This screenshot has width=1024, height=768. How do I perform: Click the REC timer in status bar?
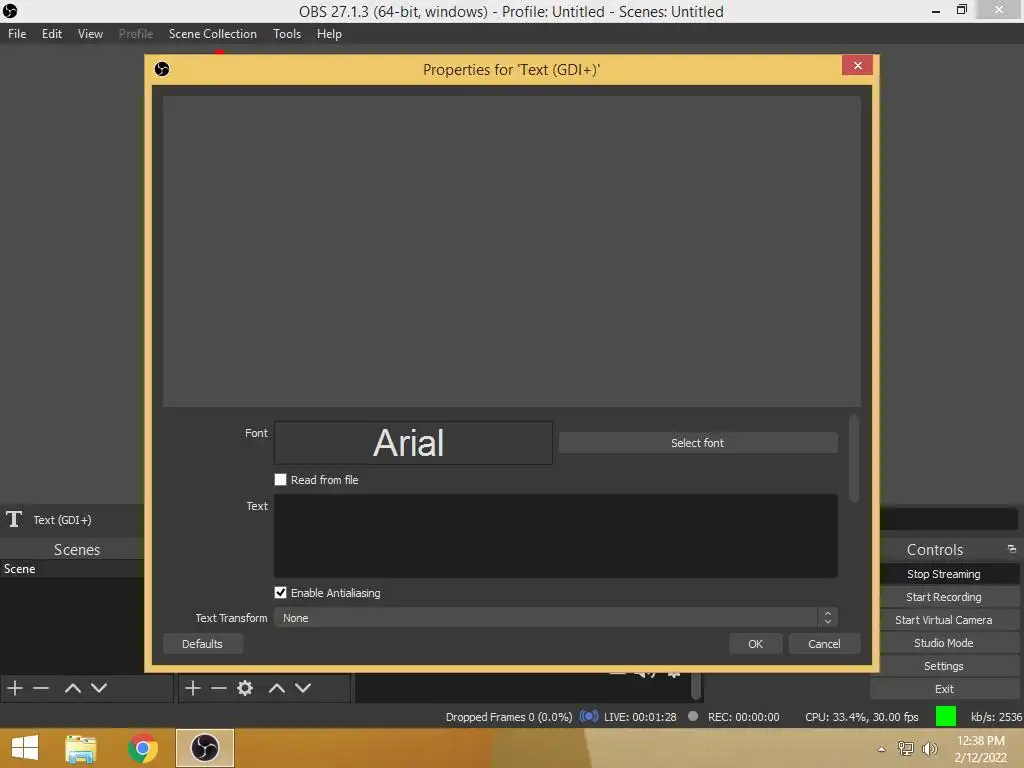coord(743,716)
